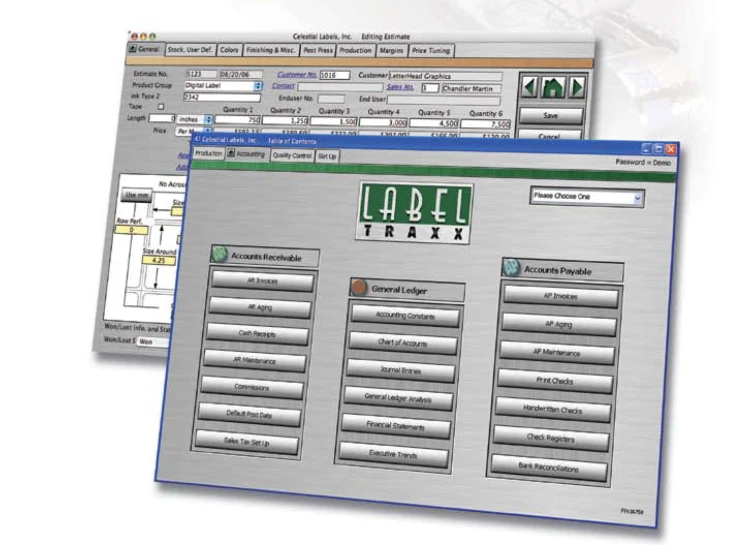Click the Row Perf. field showing 0

132,230
